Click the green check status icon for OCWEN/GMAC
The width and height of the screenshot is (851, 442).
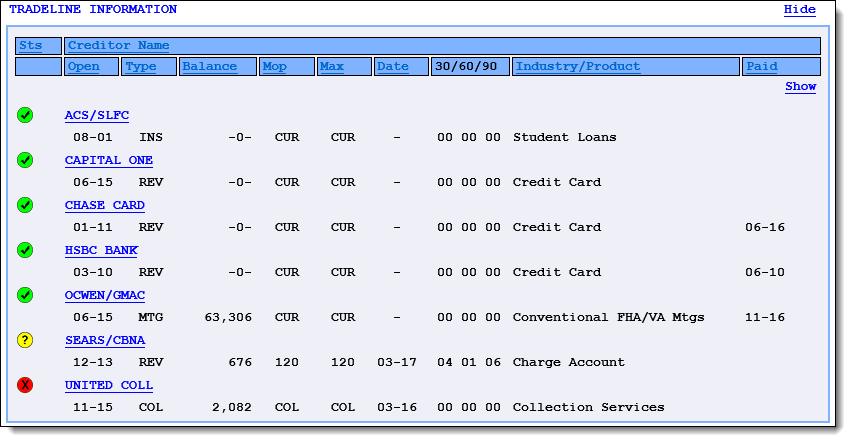coord(25,295)
